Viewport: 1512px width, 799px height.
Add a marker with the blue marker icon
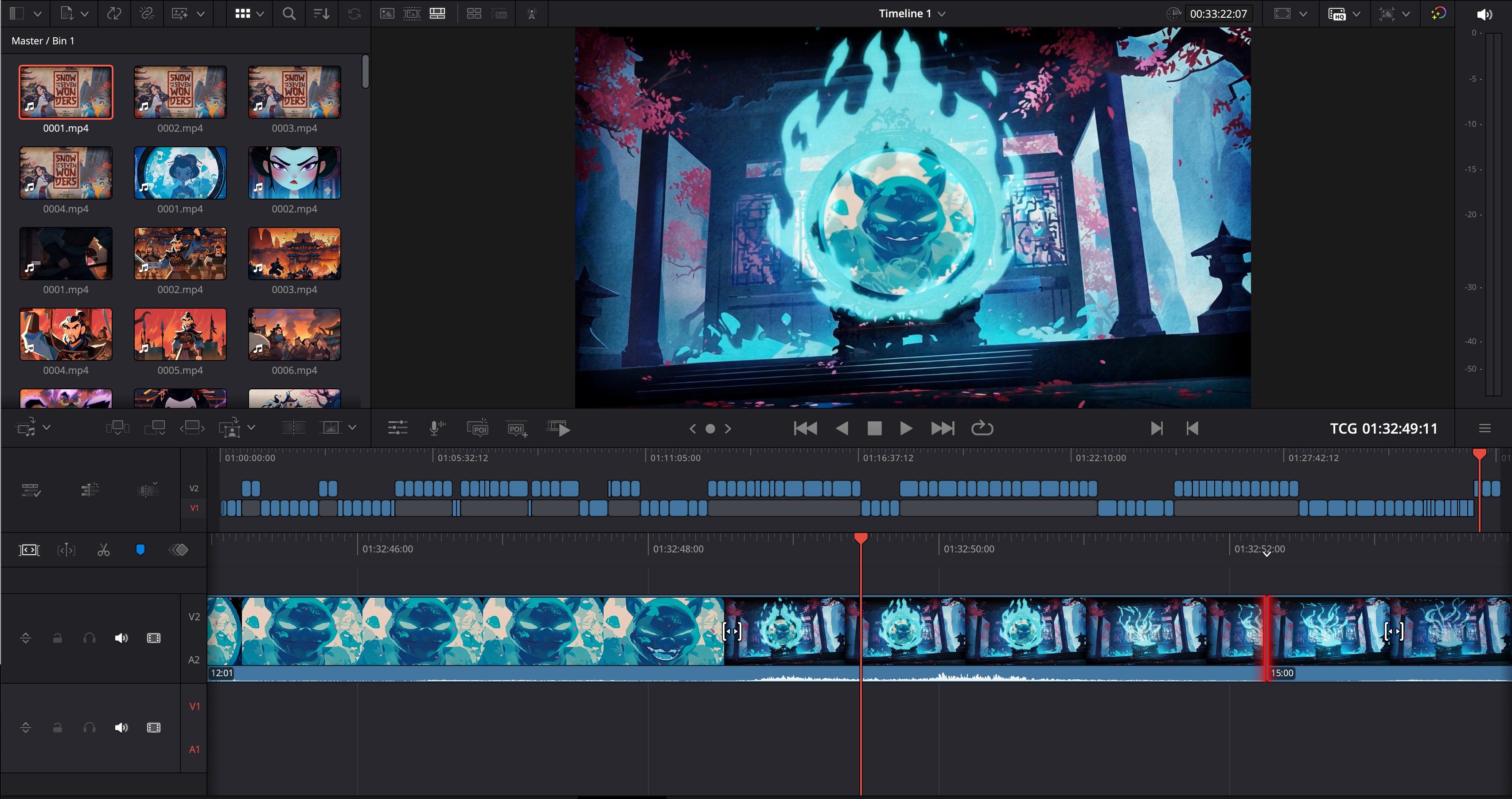pyautogui.click(x=140, y=550)
